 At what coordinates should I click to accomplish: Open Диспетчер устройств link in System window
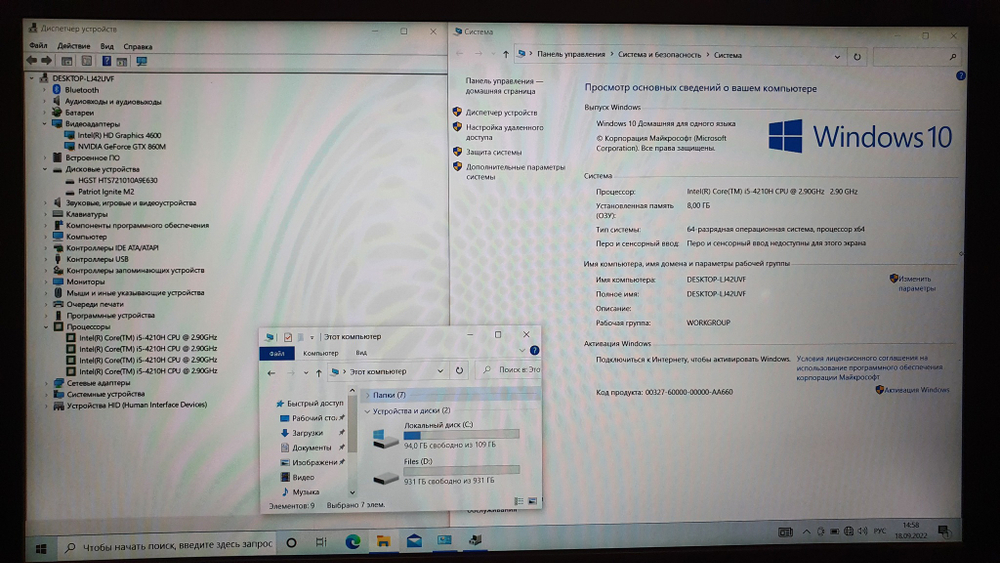[x=501, y=112]
